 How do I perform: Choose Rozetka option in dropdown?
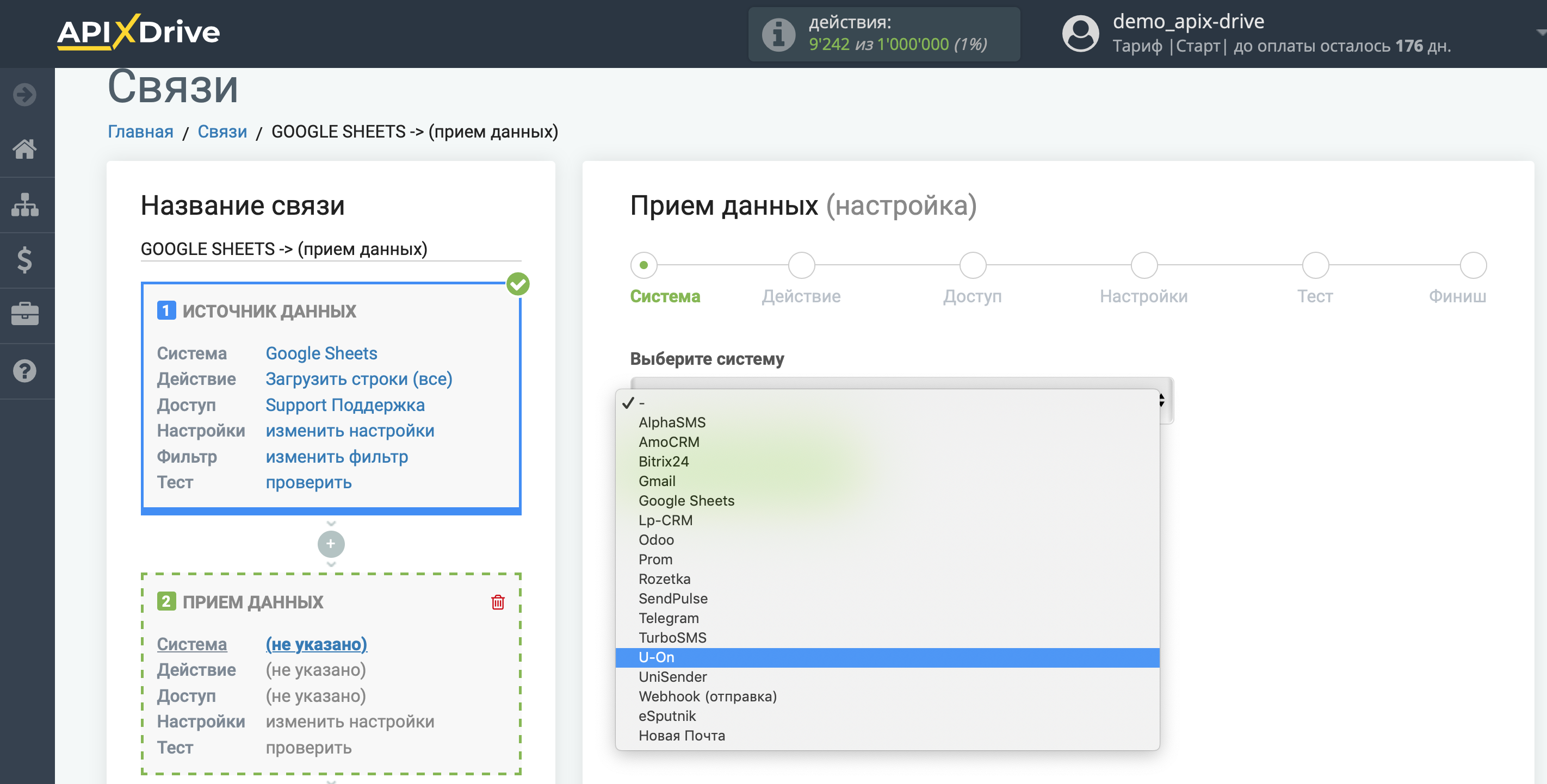pos(887,579)
